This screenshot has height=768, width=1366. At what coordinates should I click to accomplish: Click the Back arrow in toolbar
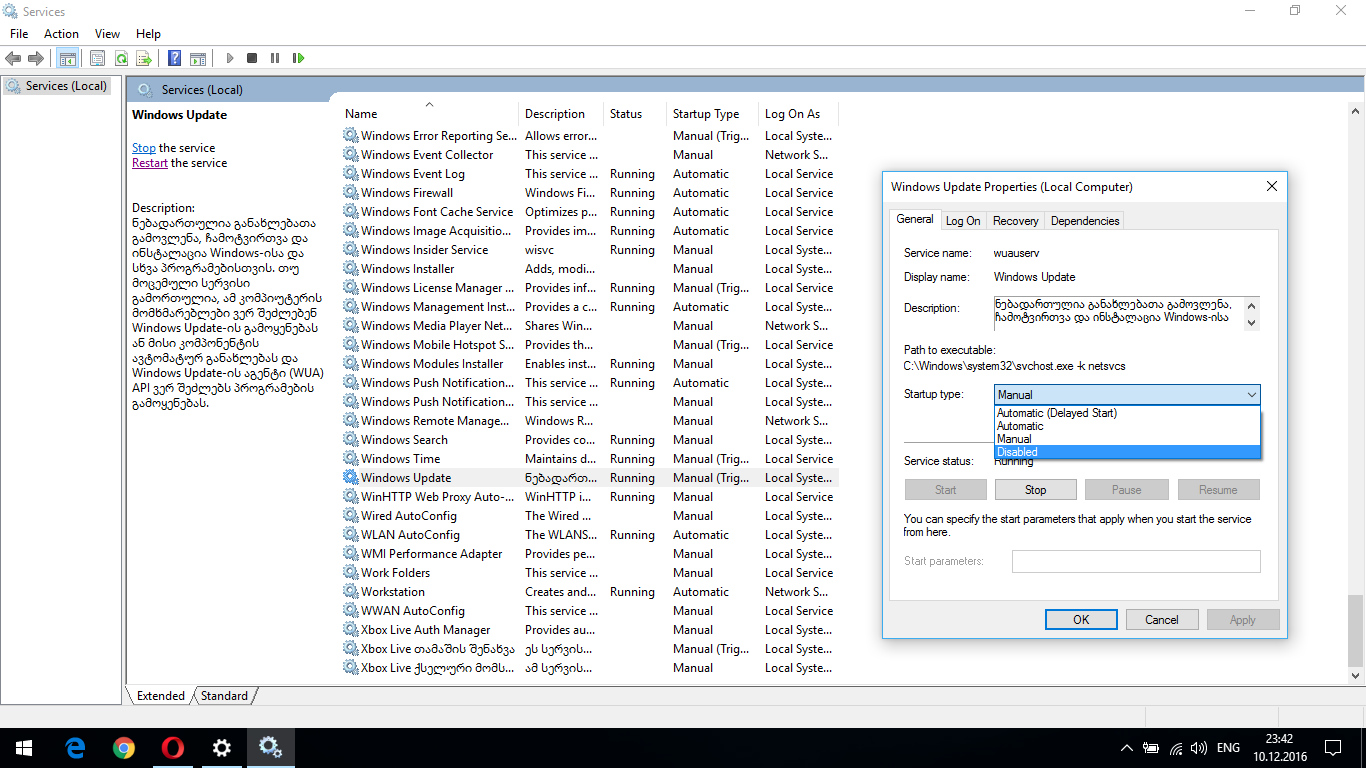(13, 59)
